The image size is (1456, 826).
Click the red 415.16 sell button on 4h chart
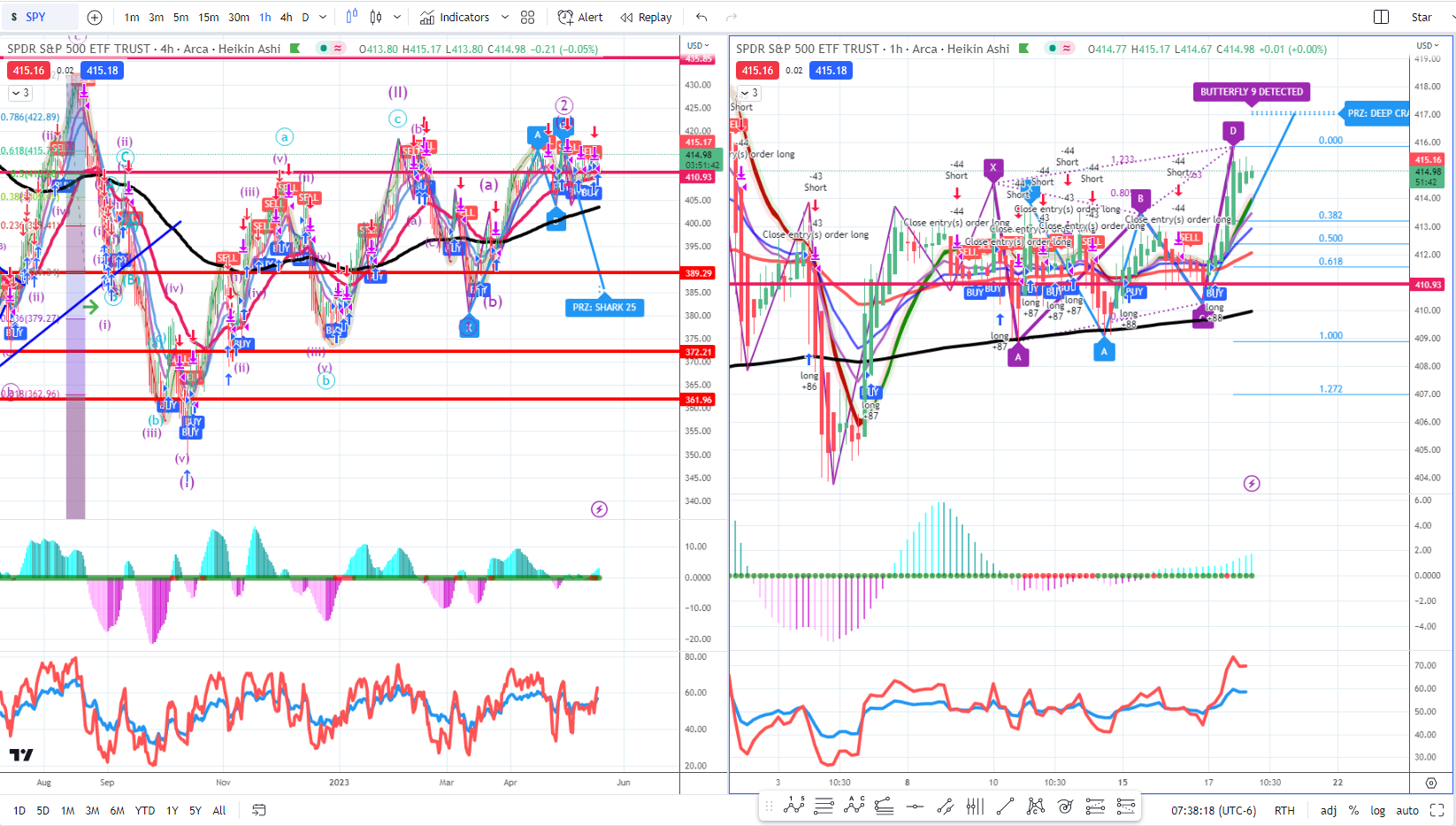pos(28,71)
